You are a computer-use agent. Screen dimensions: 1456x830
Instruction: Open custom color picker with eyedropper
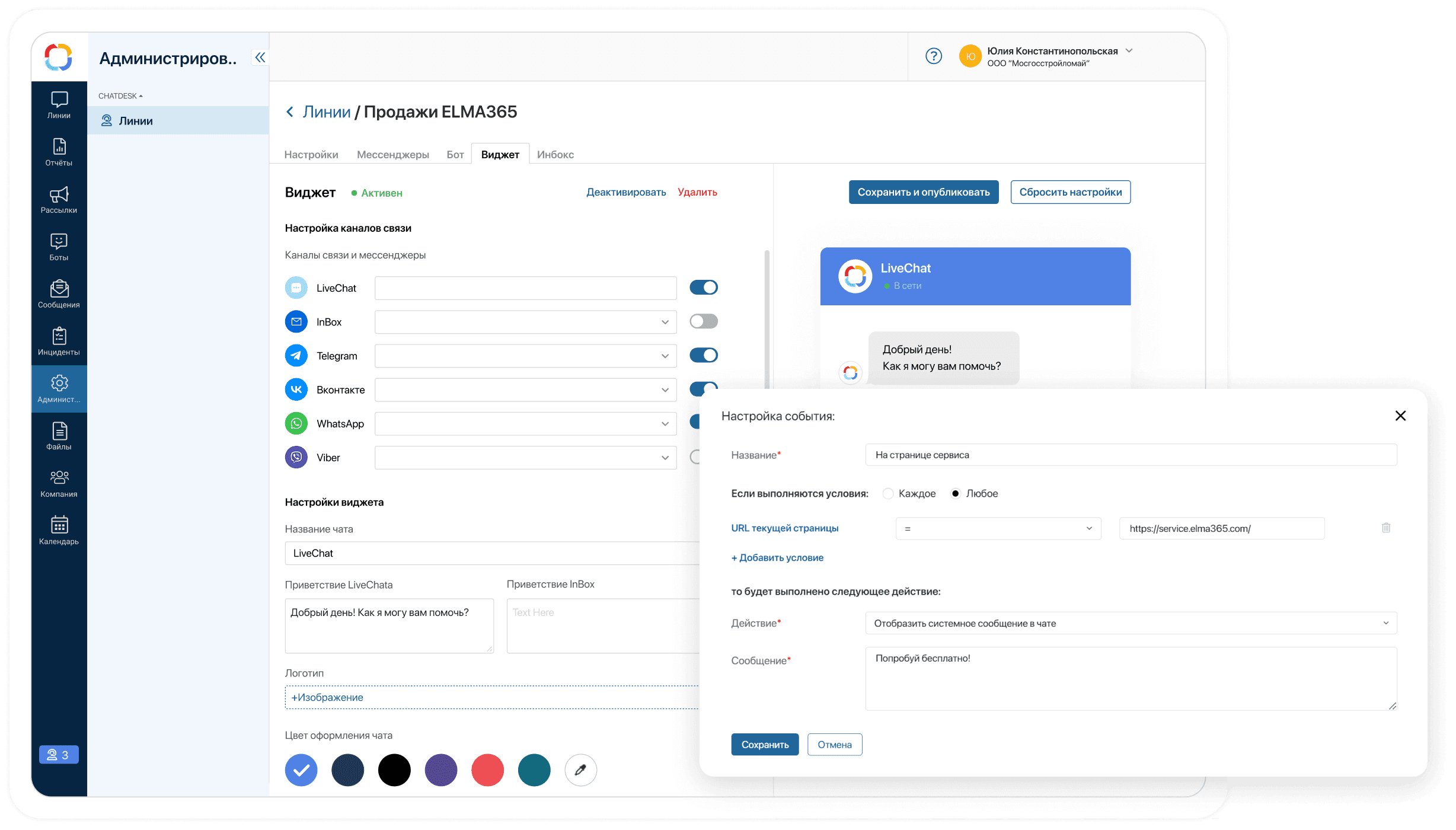pos(580,770)
